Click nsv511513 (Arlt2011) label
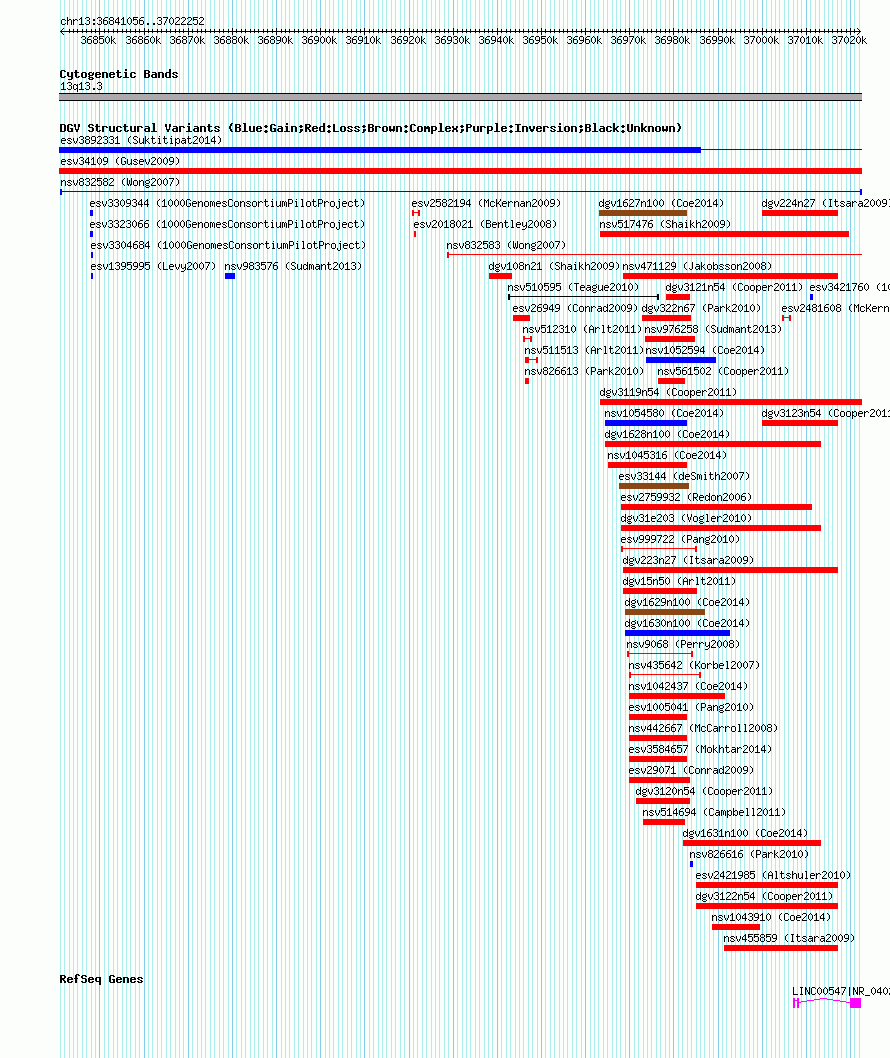The image size is (890, 1058). click(x=584, y=350)
